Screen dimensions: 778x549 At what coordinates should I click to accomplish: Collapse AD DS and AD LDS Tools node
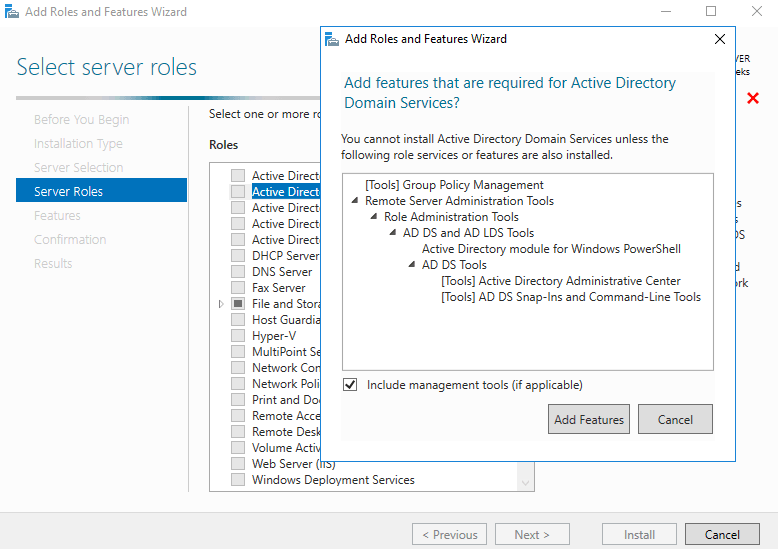(x=392, y=232)
